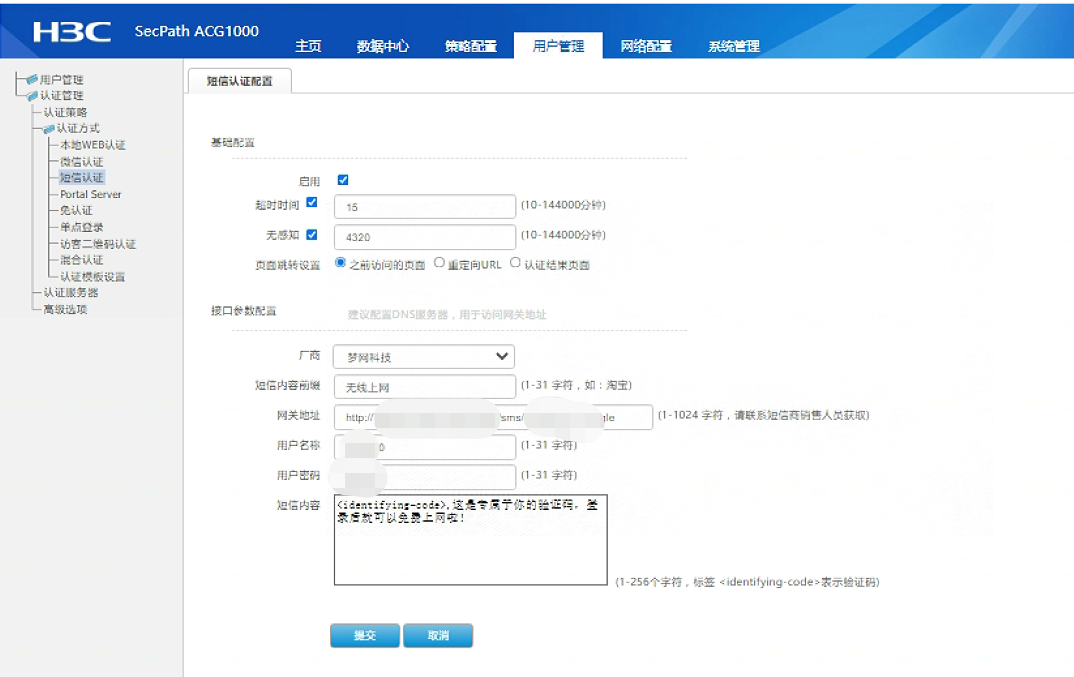Open 高级选项 in the sidebar

click(x=65, y=309)
